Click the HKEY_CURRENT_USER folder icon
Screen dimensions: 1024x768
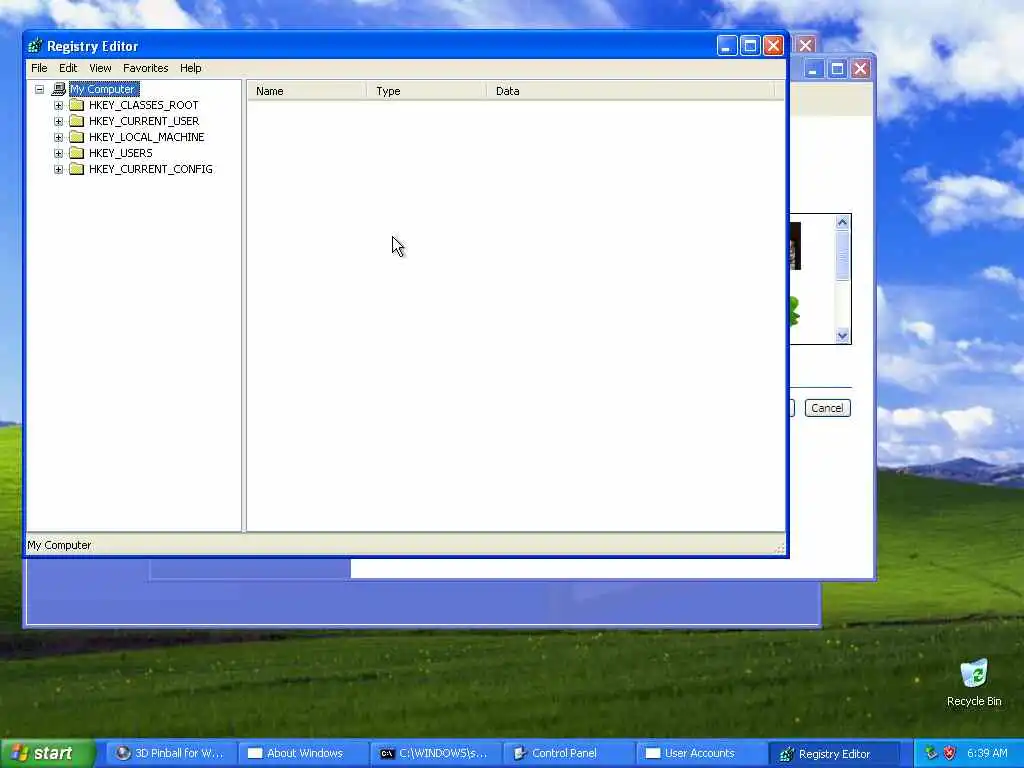tap(77, 121)
